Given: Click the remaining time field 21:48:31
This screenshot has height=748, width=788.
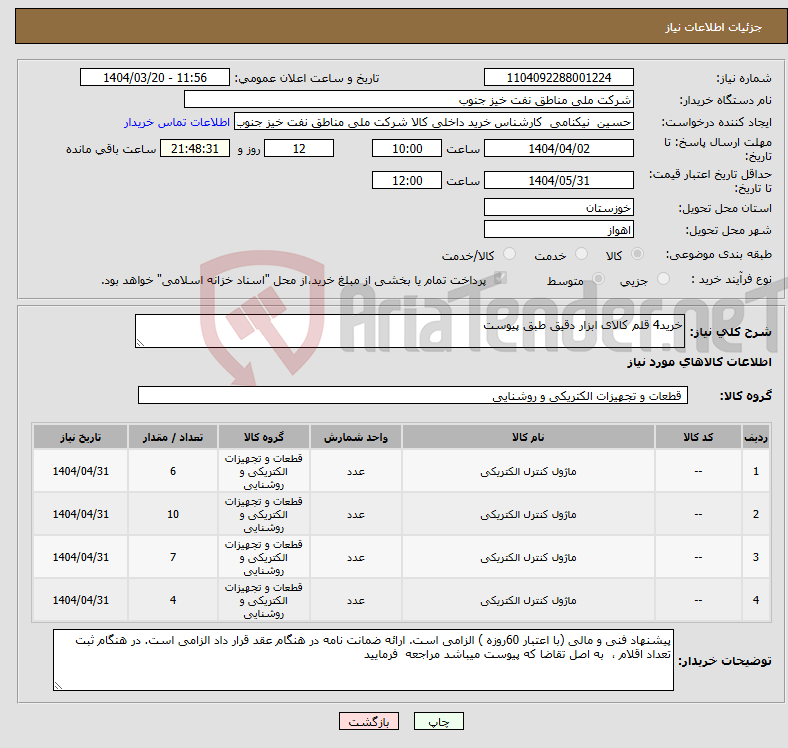Looking at the screenshot, I should coord(195,148).
